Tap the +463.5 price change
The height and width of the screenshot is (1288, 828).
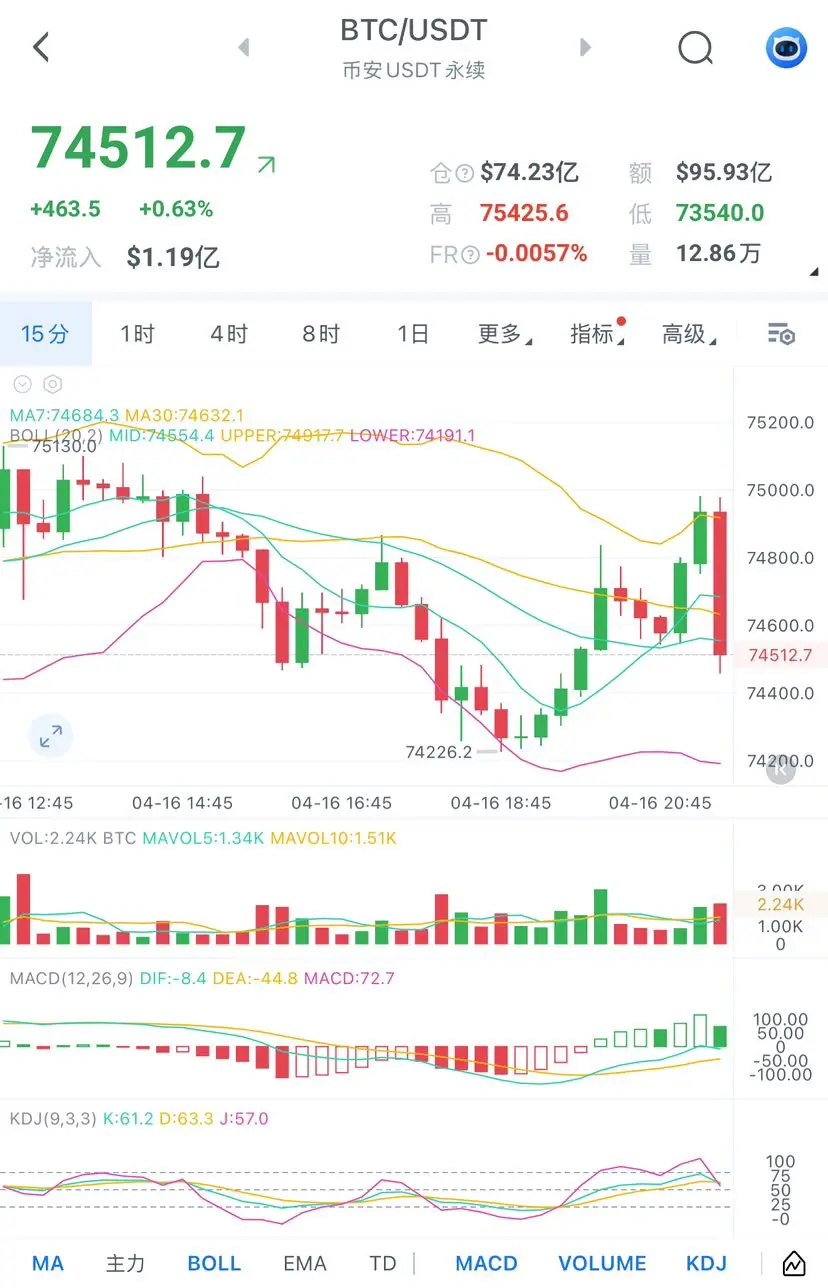point(65,209)
